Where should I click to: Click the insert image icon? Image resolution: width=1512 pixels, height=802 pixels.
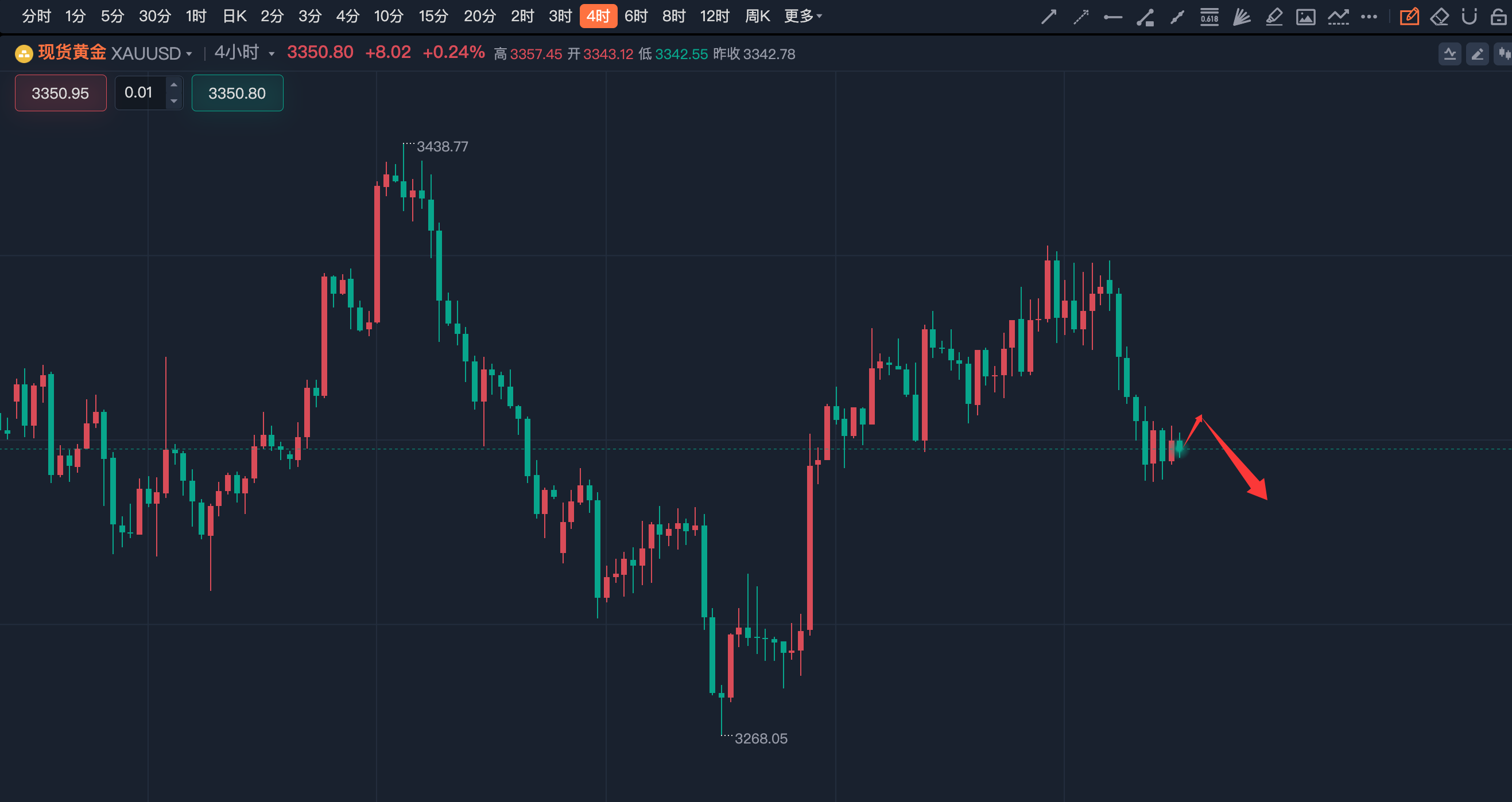pos(1305,17)
